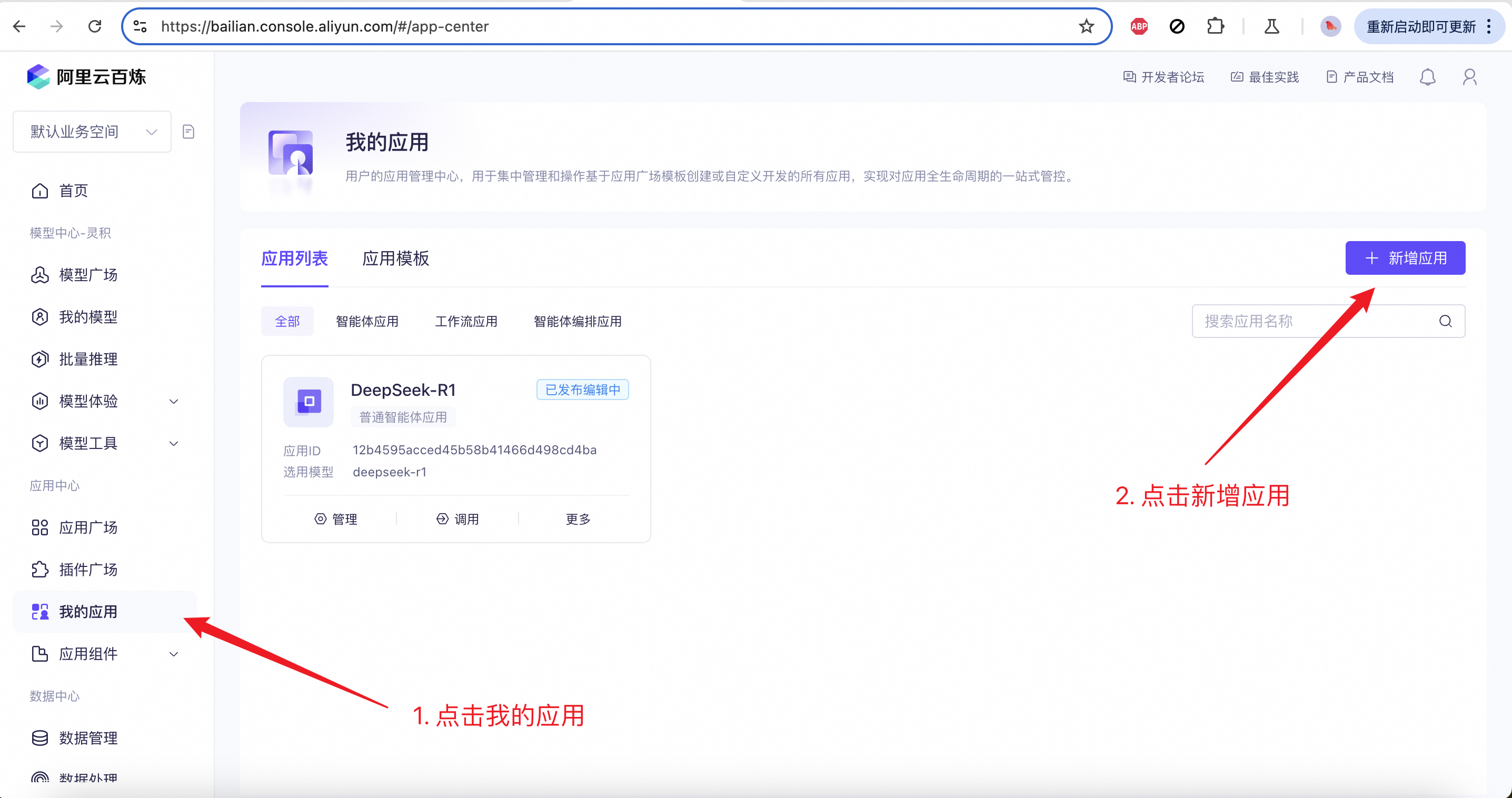Expand the 应用组件 submenu chevron
The height and width of the screenshot is (798, 1512).
[x=174, y=654]
